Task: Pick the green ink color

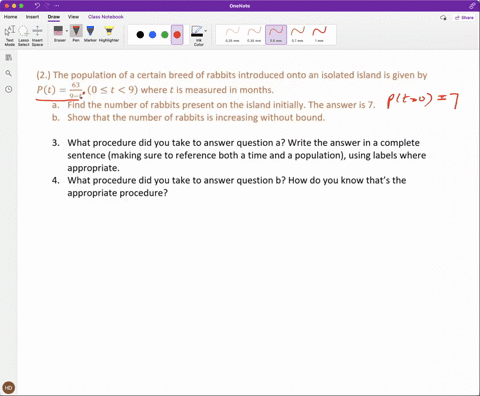Action: click(x=165, y=34)
